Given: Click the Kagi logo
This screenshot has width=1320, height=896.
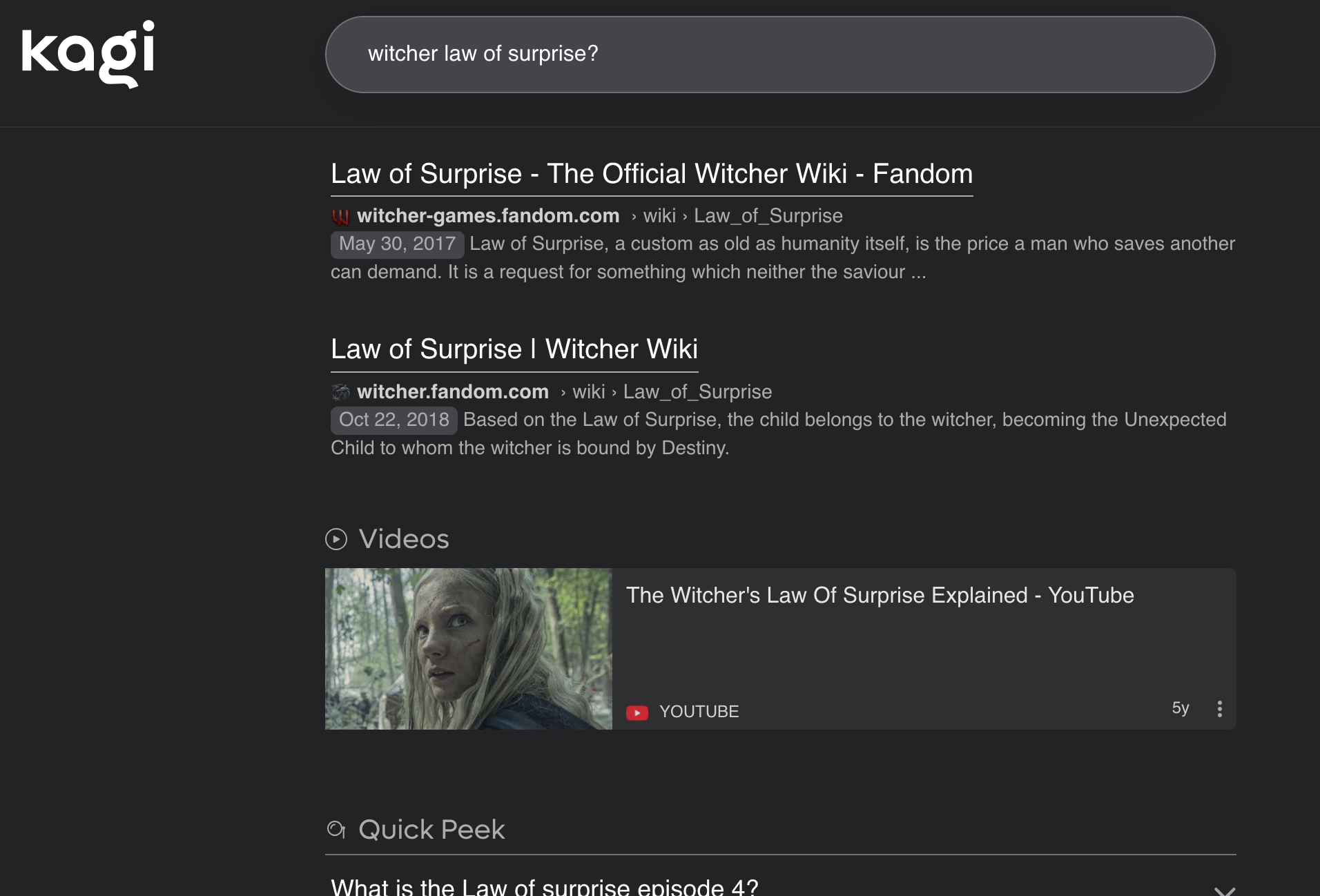Looking at the screenshot, I should (88, 54).
